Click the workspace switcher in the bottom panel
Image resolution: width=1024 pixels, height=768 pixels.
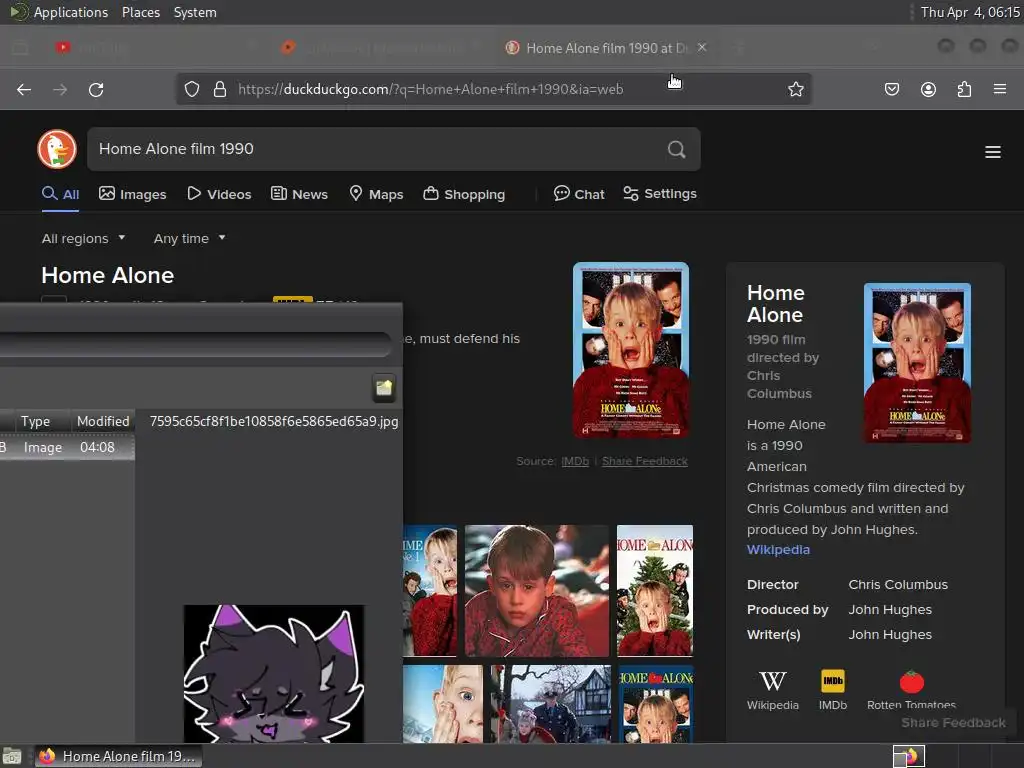click(x=909, y=756)
